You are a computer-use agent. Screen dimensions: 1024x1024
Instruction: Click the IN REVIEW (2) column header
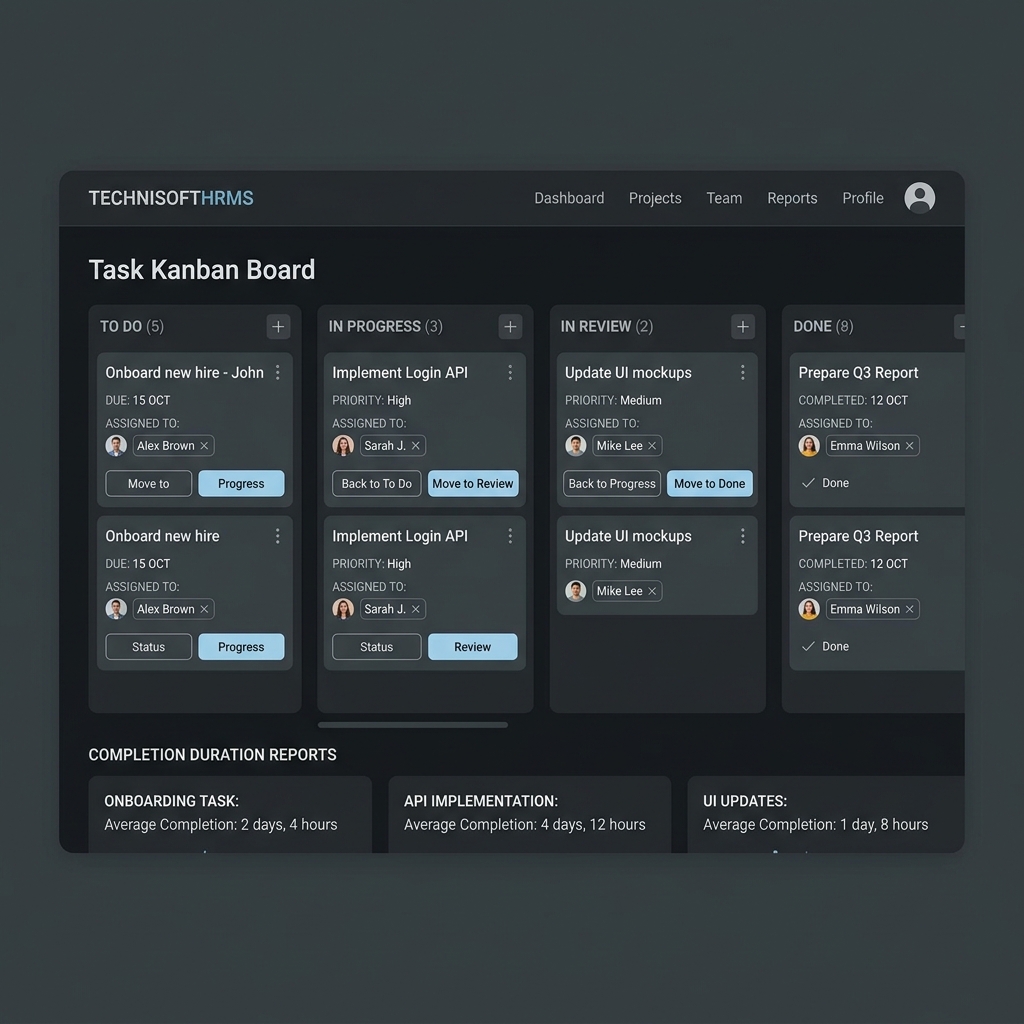click(607, 327)
